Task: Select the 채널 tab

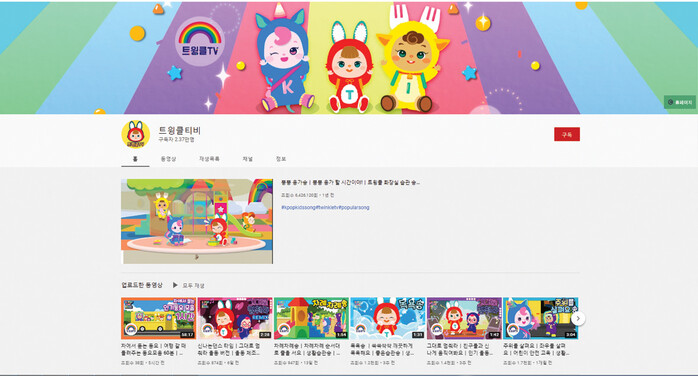Action: 248,159
